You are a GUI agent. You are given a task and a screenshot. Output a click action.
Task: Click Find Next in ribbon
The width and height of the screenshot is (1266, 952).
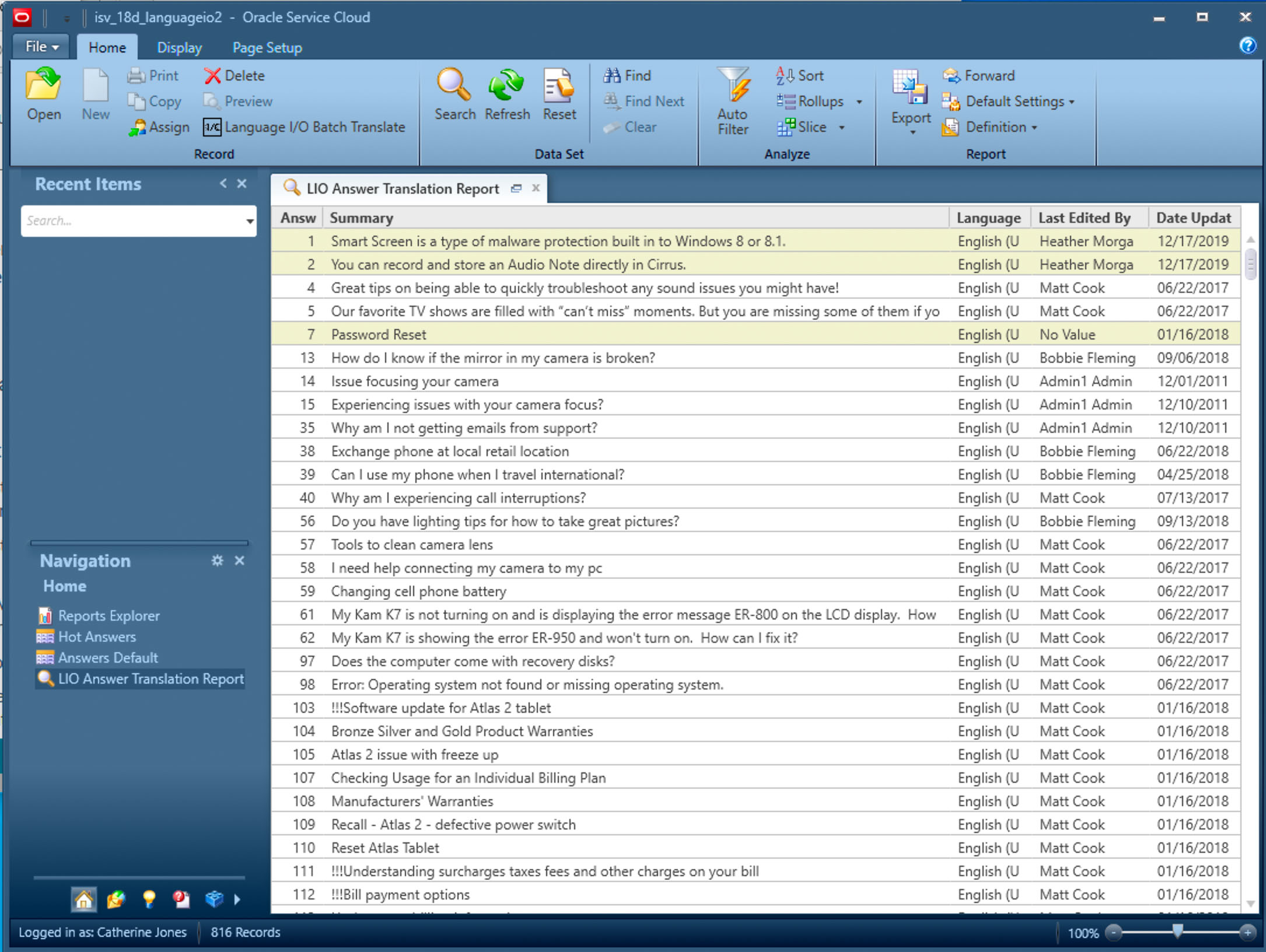[x=644, y=101]
